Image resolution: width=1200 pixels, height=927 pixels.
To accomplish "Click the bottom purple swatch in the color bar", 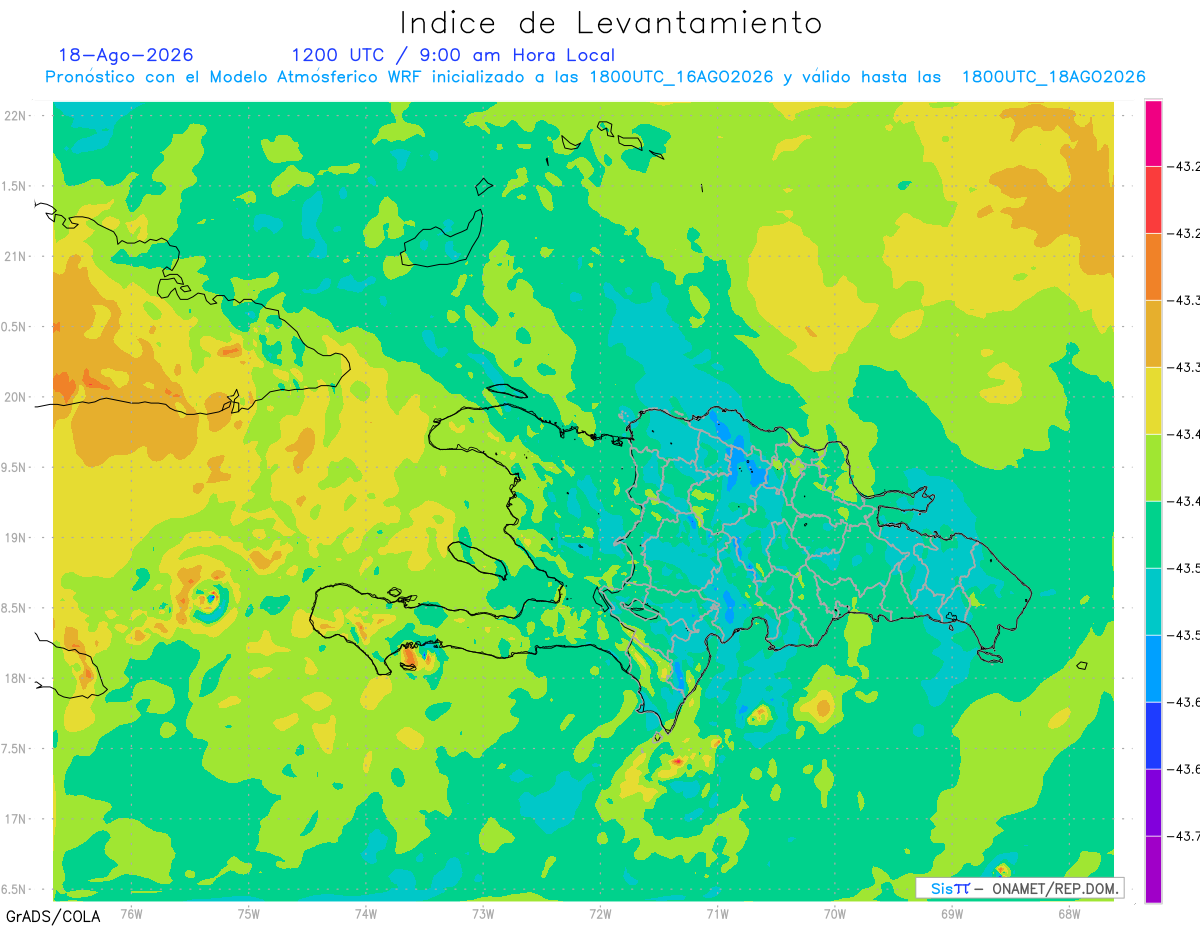I will coord(1153,869).
